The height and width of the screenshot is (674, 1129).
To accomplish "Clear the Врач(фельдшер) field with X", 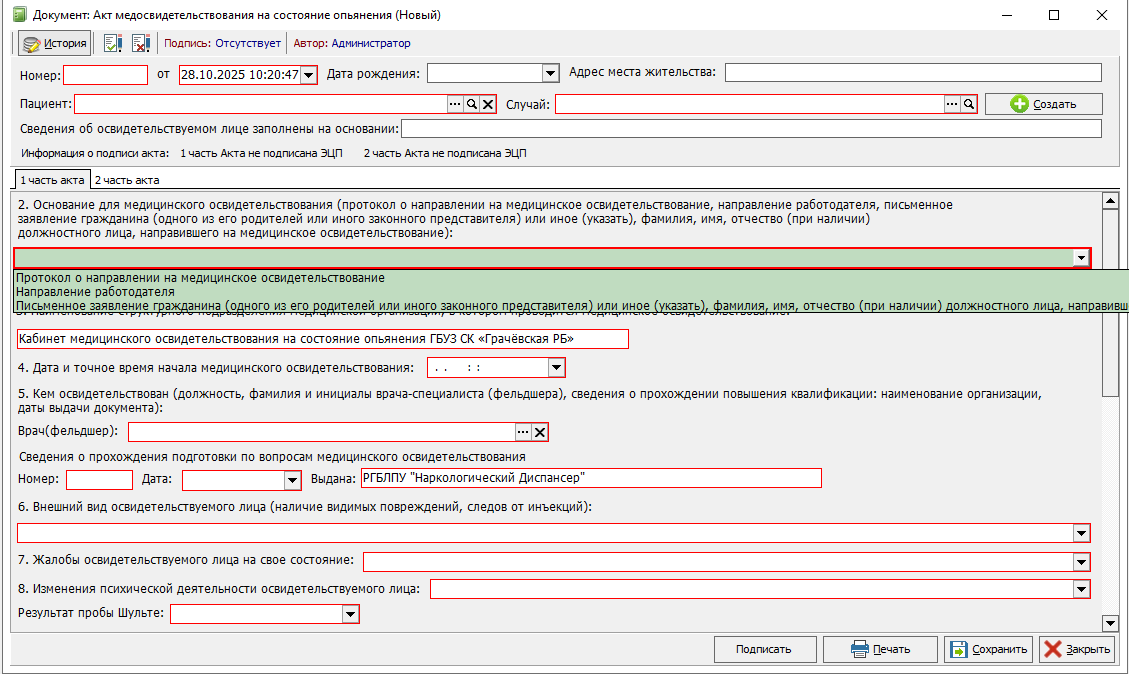I will click(x=540, y=432).
